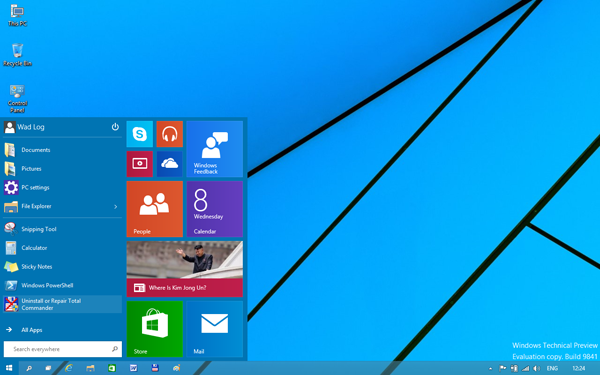This screenshot has height=375, width=600.
Task: Select Uninstall or Repair Total Commander
Action: pyautogui.click(x=63, y=304)
